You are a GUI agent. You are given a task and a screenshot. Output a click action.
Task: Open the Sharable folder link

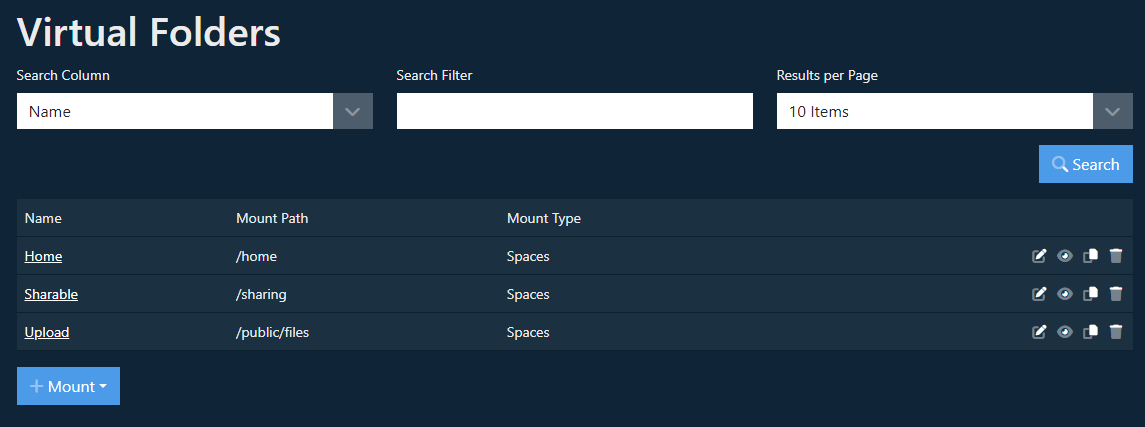[51, 294]
